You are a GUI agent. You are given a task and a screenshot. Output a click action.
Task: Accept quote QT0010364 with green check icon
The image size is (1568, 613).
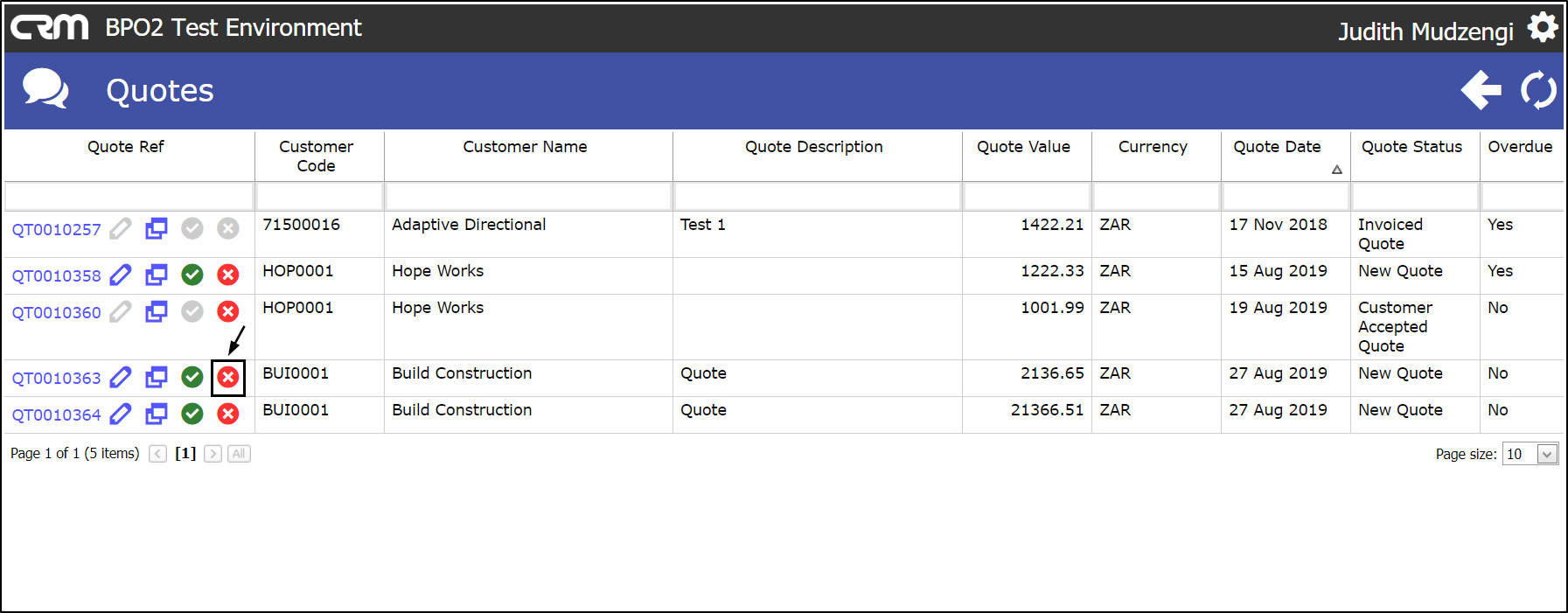[192, 414]
